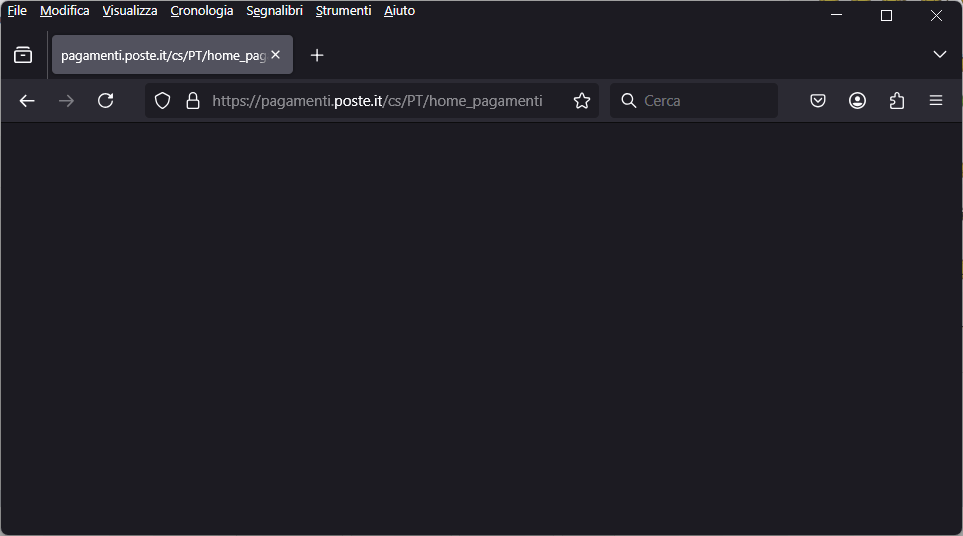This screenshot has height=536, width=963.
Task: Close the pagamenti.poste.it tab
Action: [276, 55]
